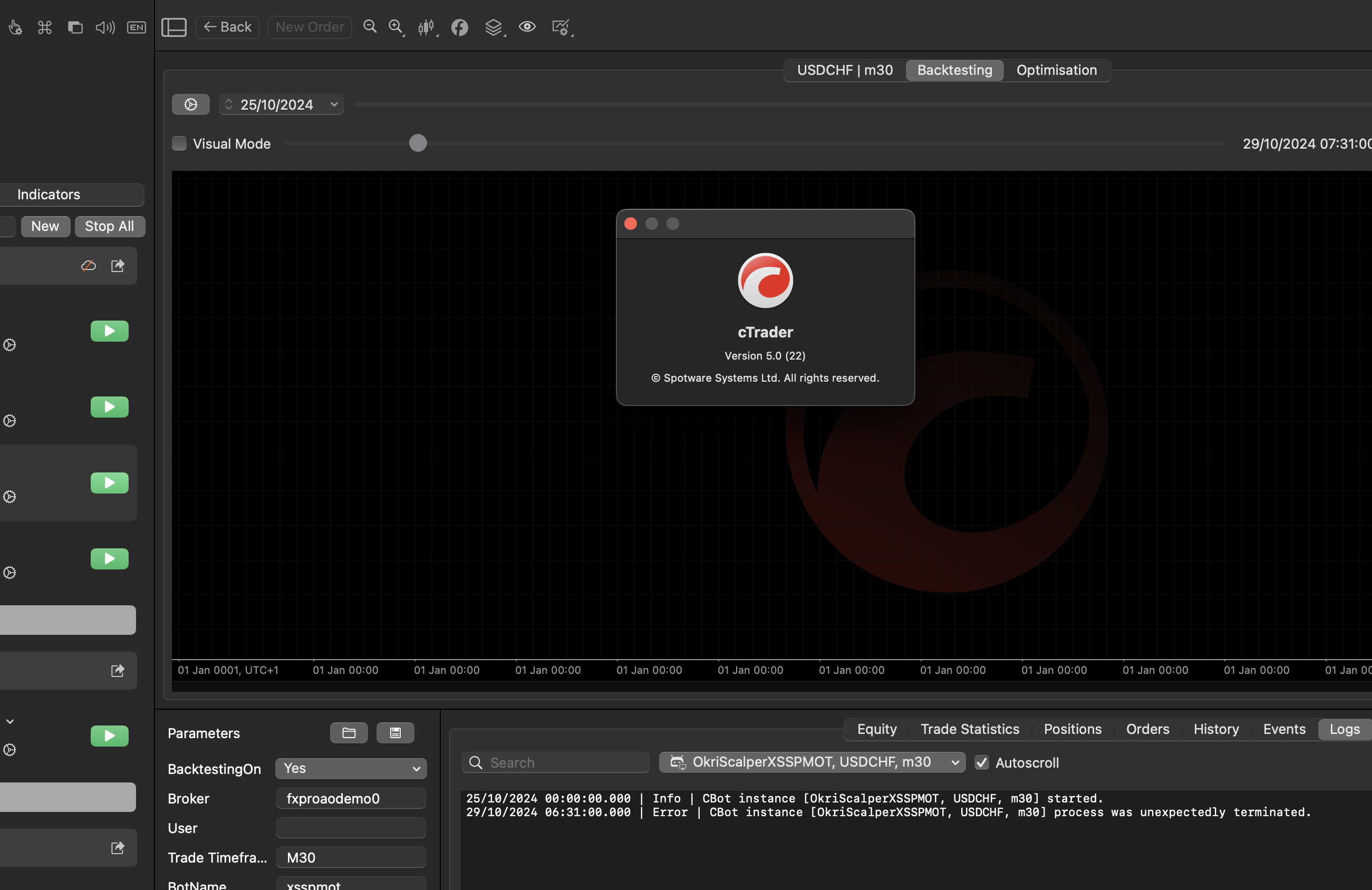
Task: Click the command key symbol icon
Action: 45,27
